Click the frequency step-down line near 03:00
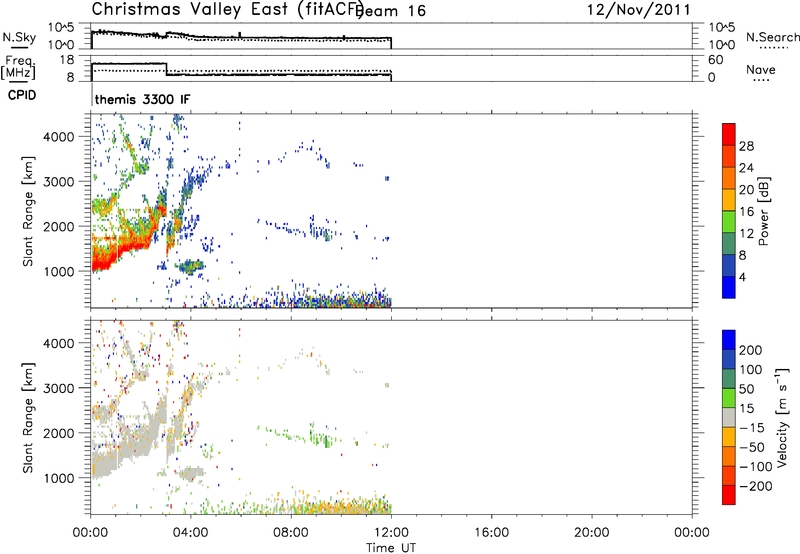800x554 pixels. tap(167, 69)
